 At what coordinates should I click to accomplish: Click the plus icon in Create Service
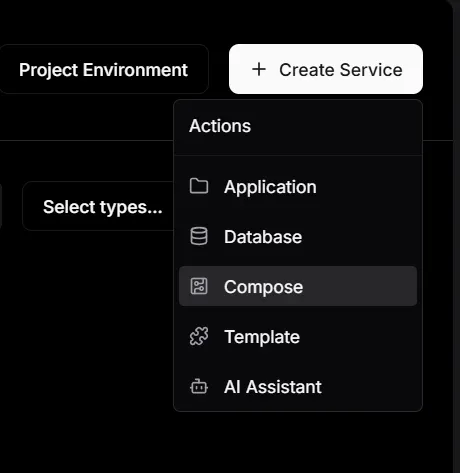tap(259, 70)
